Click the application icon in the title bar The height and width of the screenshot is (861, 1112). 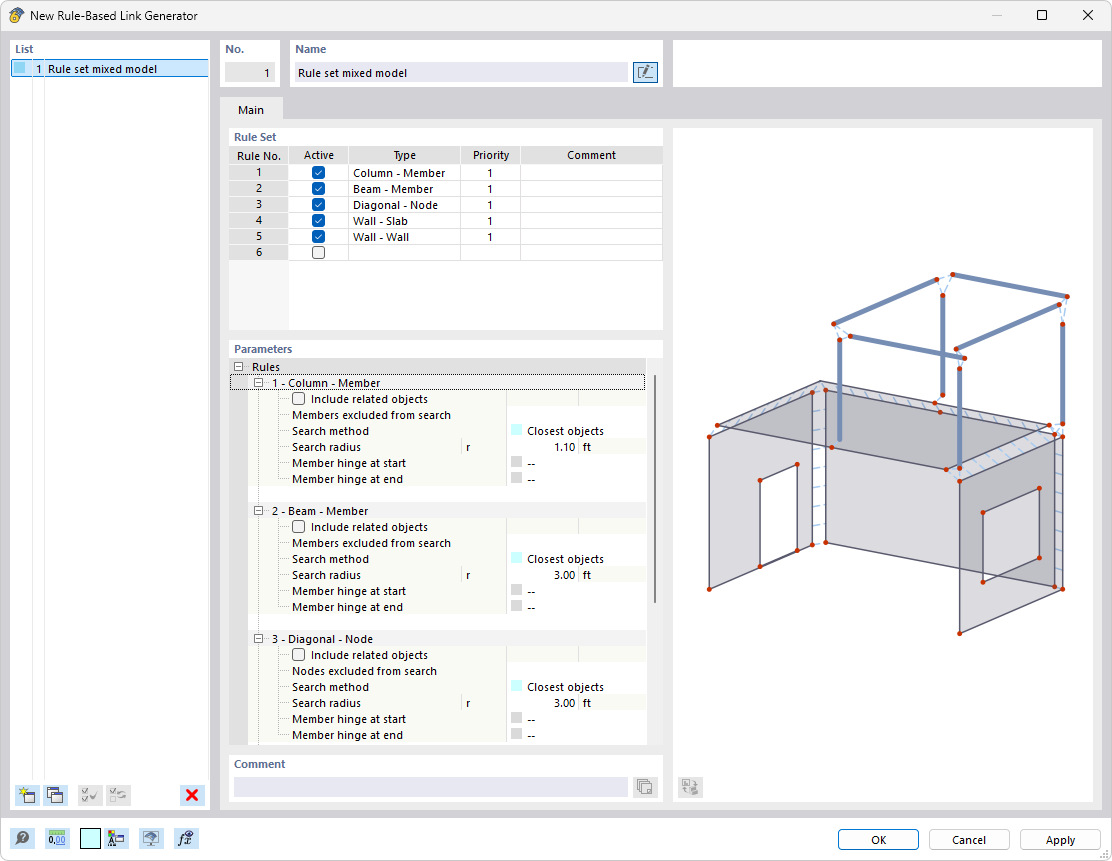16,15
